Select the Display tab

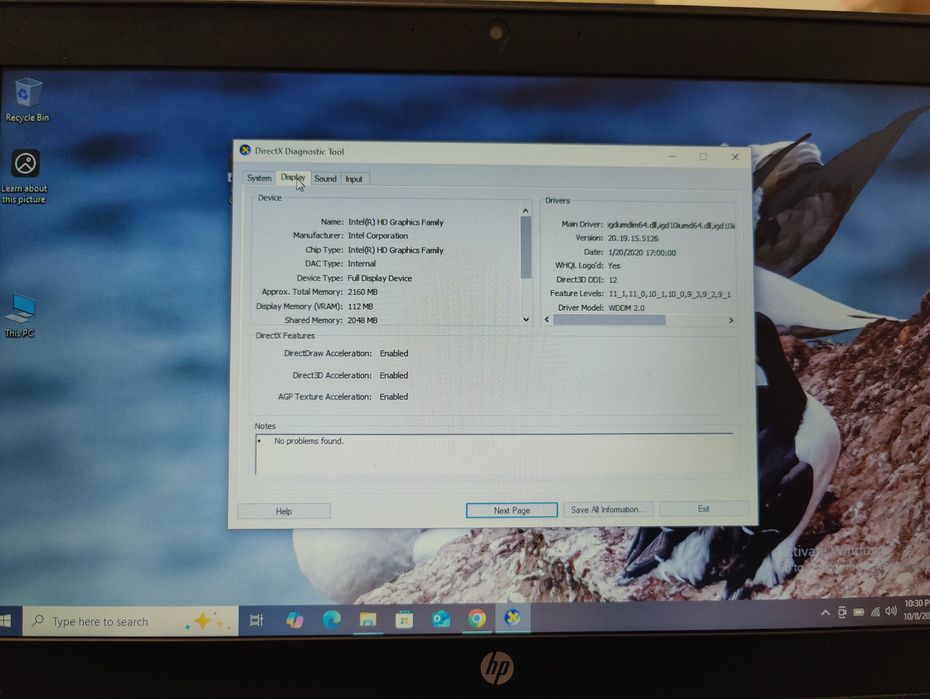(x=293, y=177)
